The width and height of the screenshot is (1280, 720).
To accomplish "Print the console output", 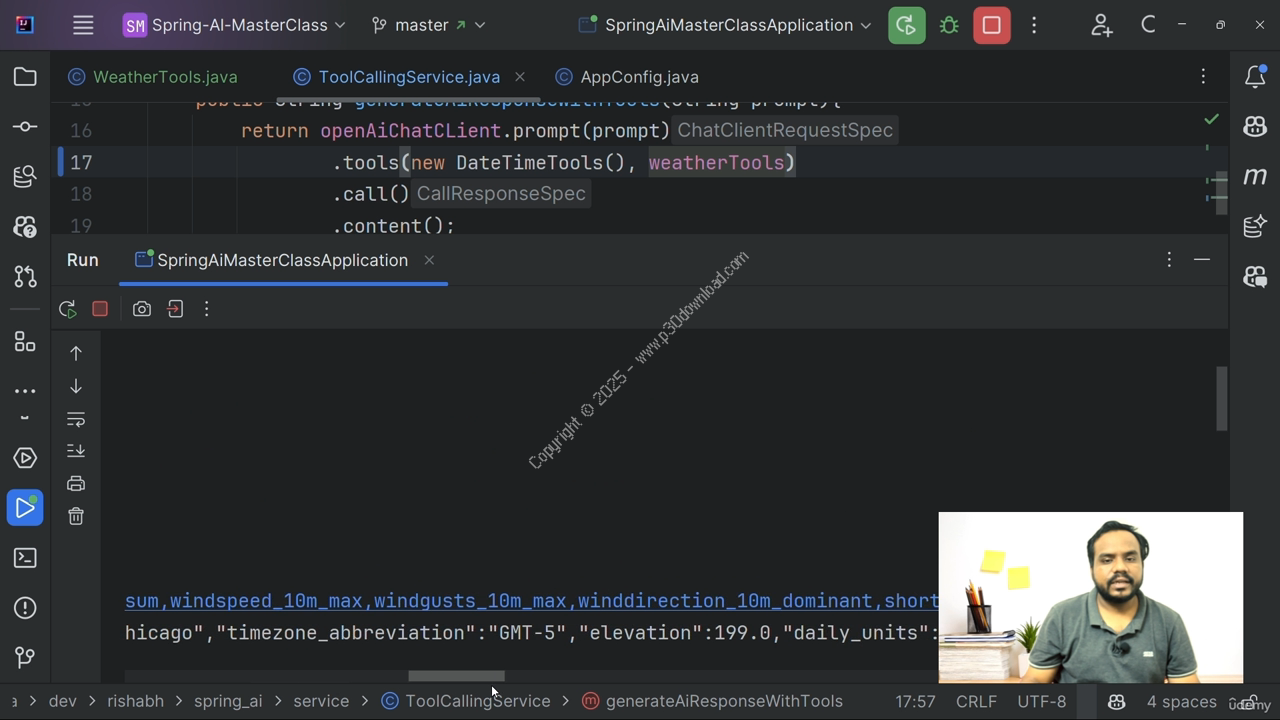I will pos(76,484).
